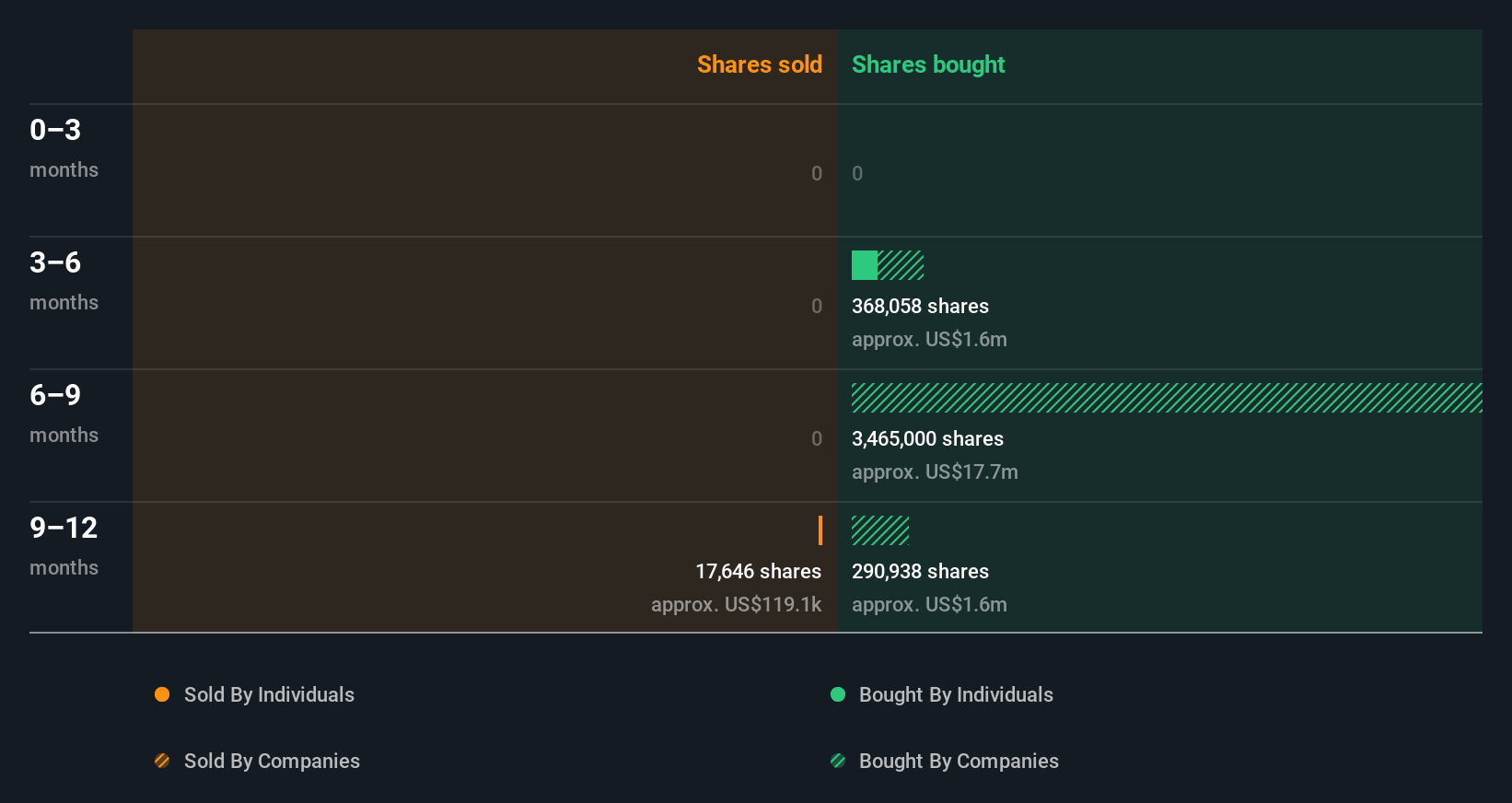
Task: Click the shares sold 0 in 3–6 months row
Action: [817, 306]
